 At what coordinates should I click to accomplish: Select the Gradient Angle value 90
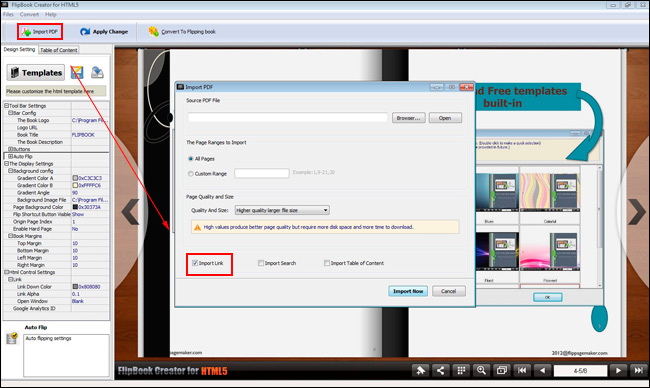point(75,193)
